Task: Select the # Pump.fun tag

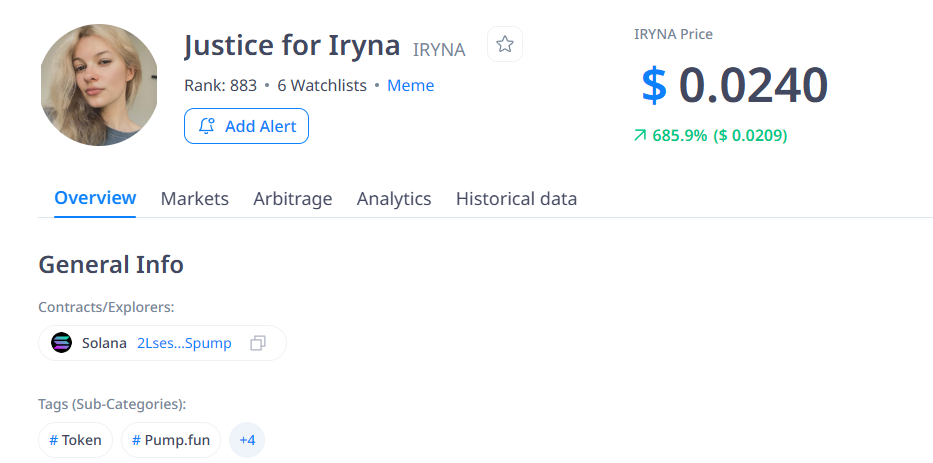Action: click(x=171, y=440)
